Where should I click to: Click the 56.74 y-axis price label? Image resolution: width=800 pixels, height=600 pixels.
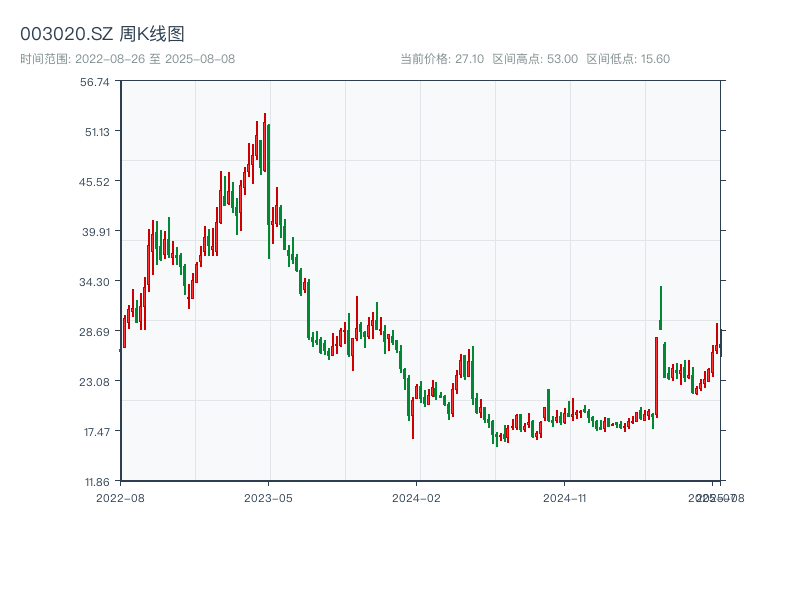click(95, 82)
